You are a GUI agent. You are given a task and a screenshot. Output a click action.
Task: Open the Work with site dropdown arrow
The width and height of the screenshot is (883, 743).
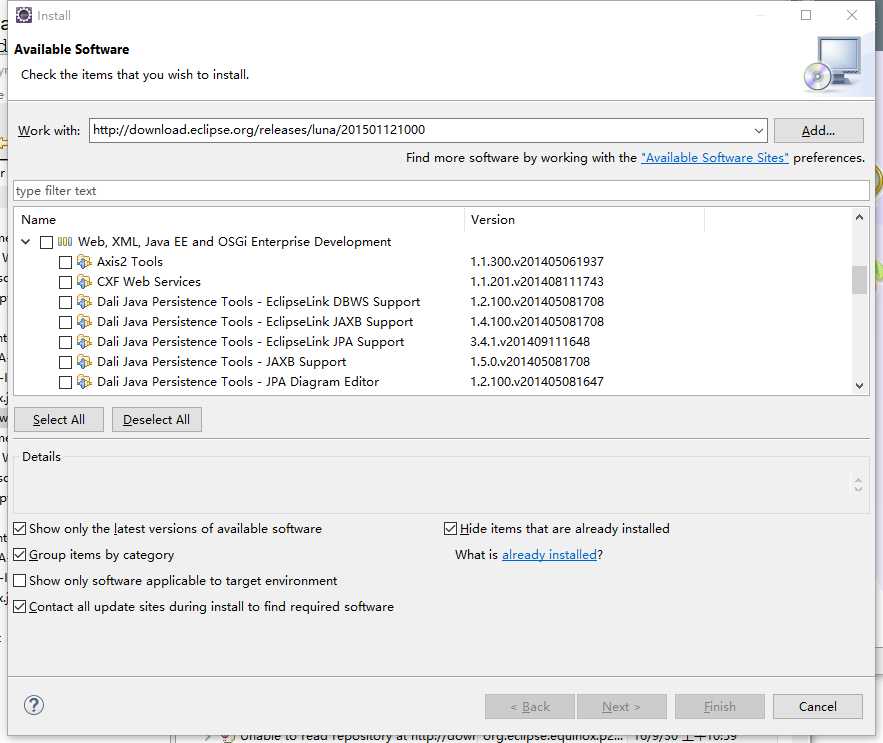(759, 131)
